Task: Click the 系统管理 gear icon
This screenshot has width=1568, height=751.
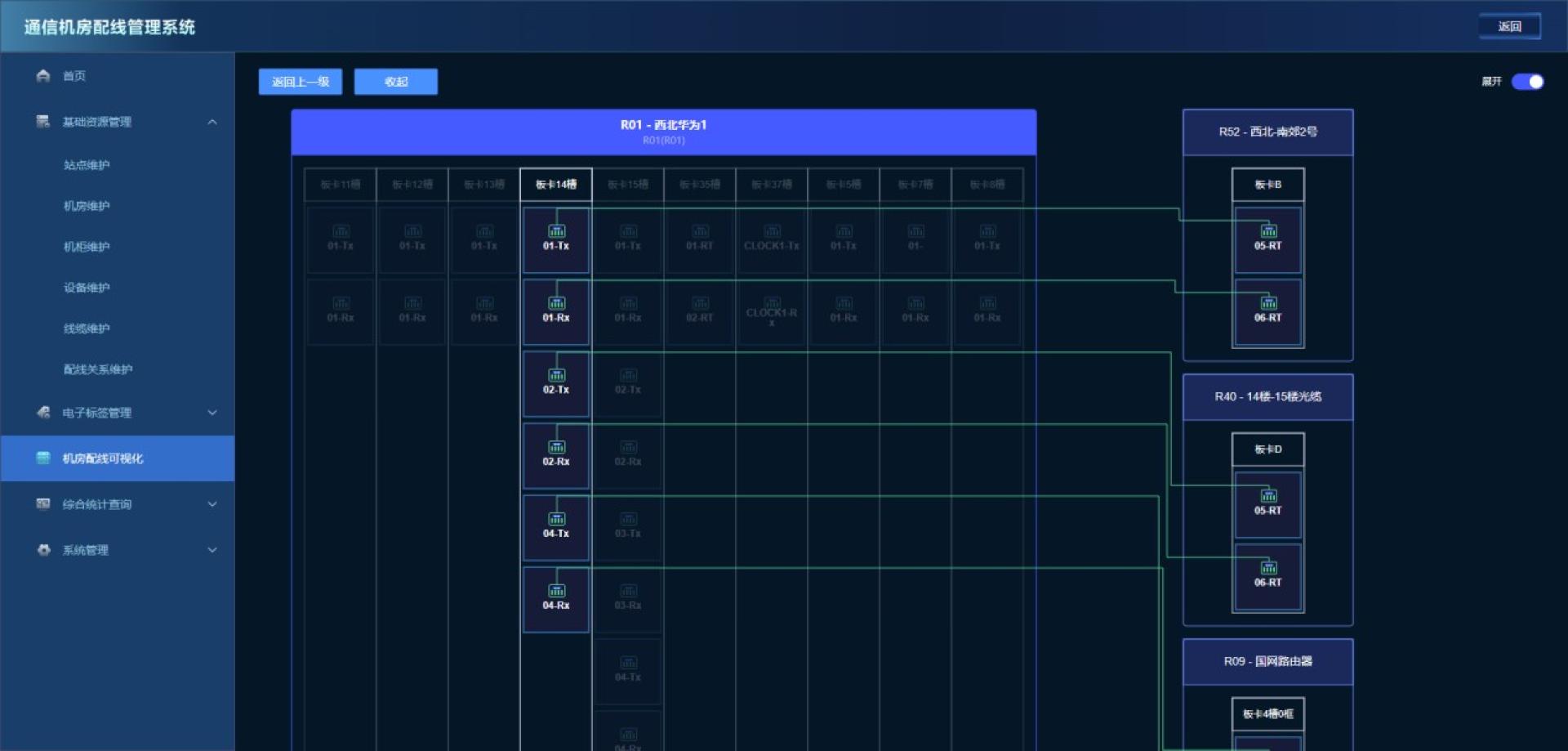Action: point(43,550)
